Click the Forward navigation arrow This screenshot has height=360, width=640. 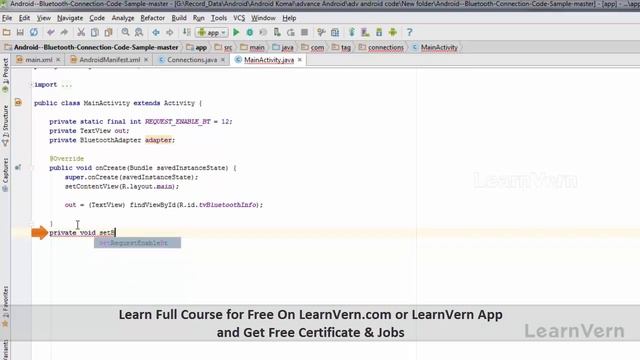click(x=169, y=32)
